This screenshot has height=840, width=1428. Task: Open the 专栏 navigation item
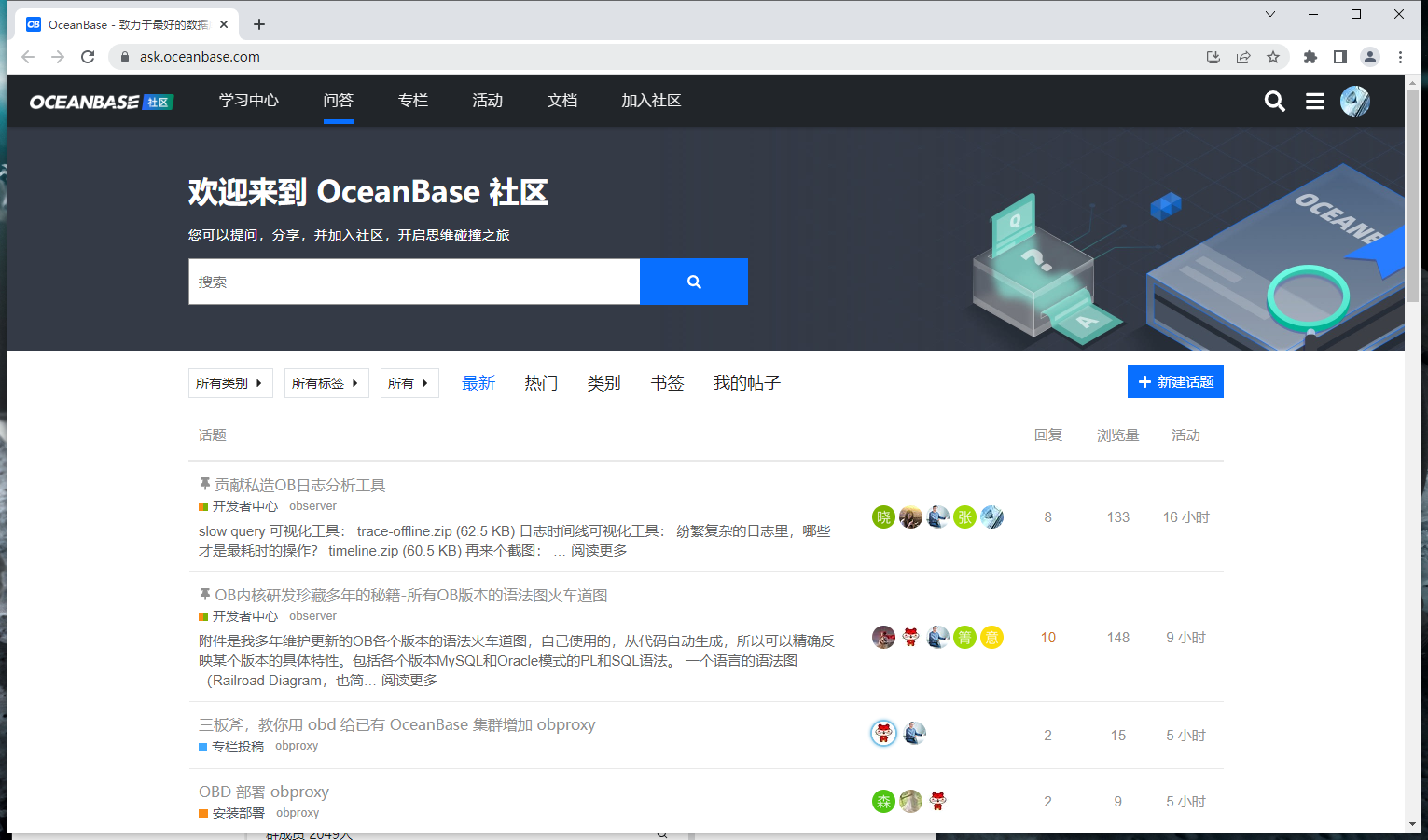coord(412,101)
